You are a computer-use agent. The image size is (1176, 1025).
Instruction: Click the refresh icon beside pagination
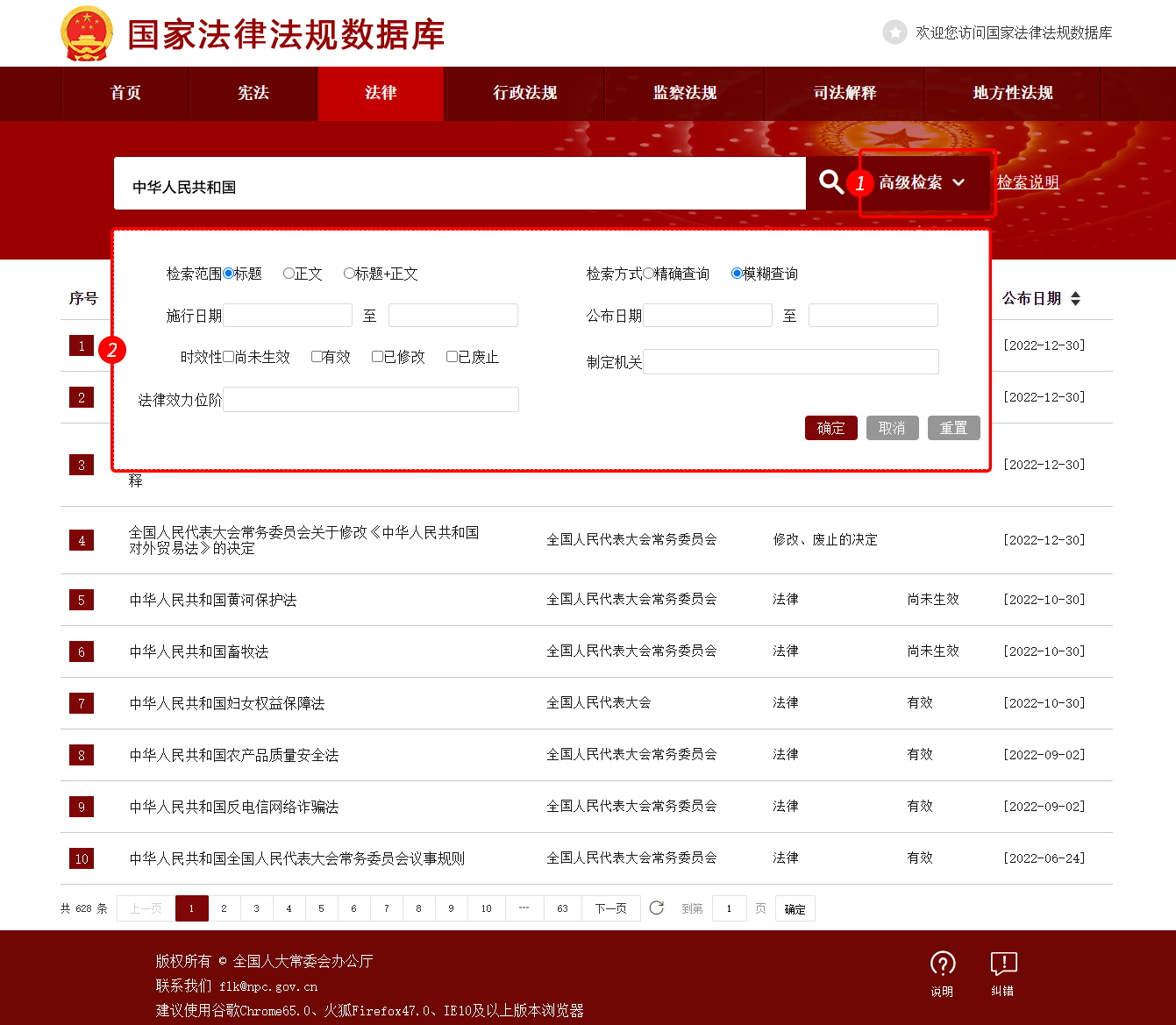[x=656, y=908]
